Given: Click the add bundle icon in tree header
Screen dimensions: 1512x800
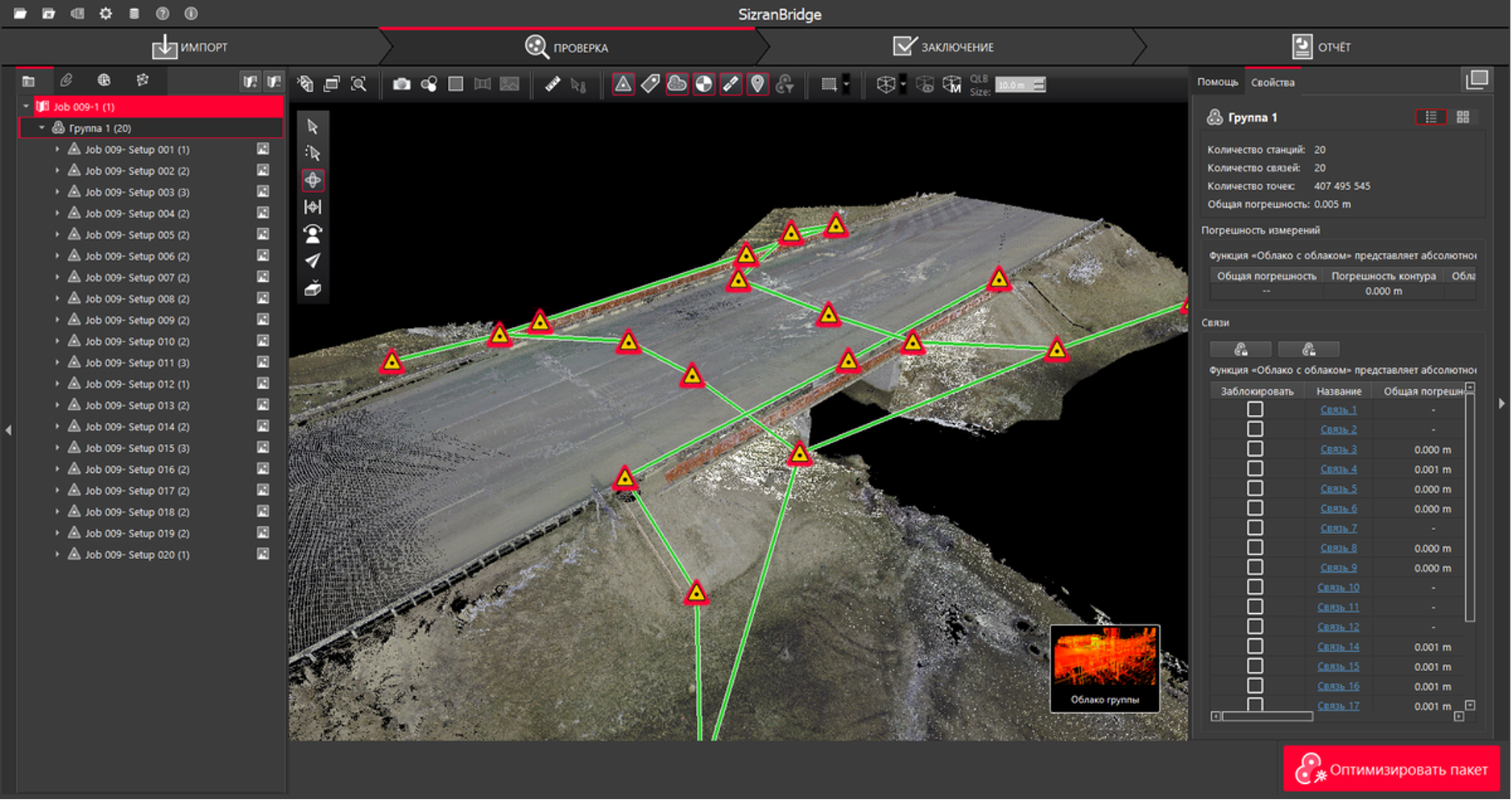Looking at the screenshot, I should 251,81.
